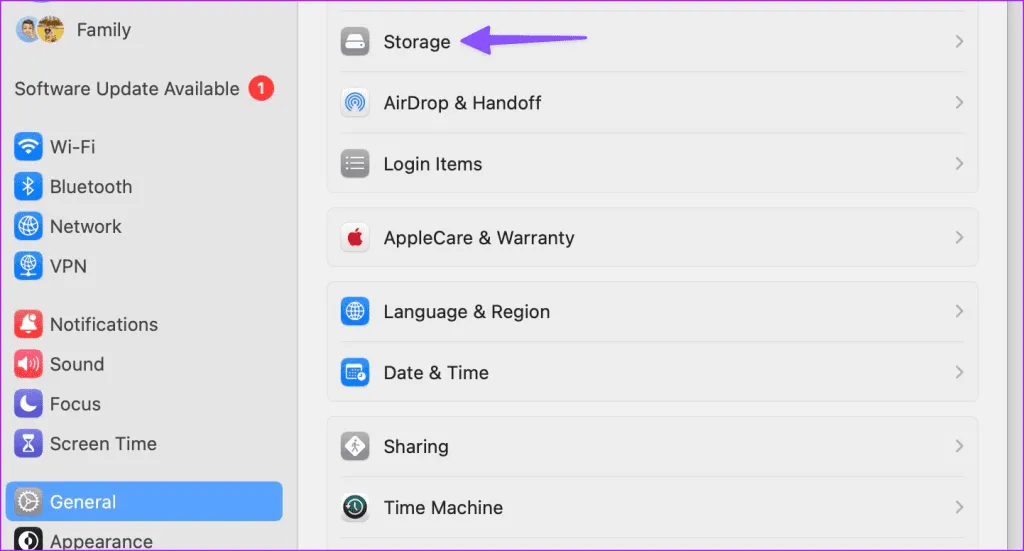The image size is (1024, 551).
Task: Click the Login Items list icon
Action: tap(355, 164)
